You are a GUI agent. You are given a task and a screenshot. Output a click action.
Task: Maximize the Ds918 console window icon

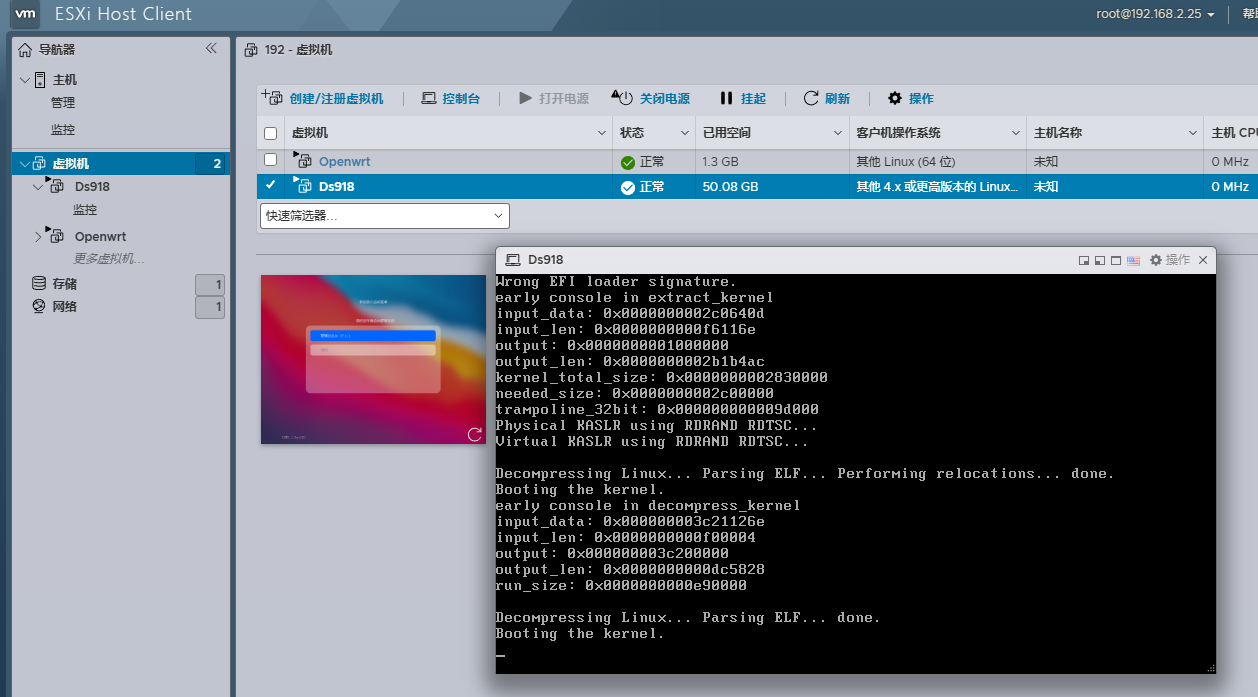(1116, 260)
